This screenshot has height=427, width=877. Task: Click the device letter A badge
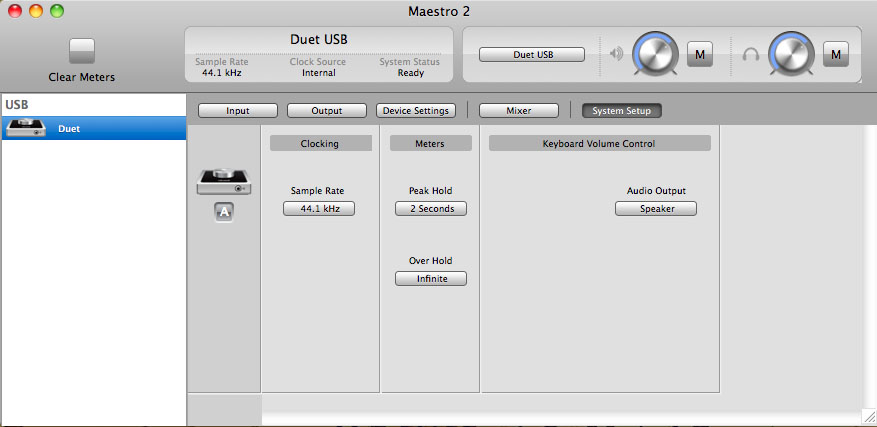(224, 212)
